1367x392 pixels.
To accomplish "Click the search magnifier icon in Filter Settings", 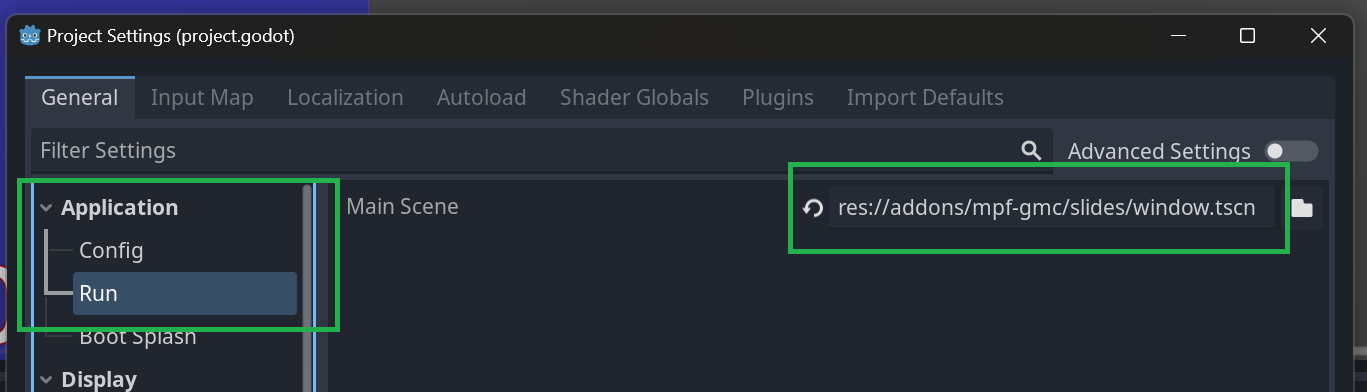I will pos(1031,151).
